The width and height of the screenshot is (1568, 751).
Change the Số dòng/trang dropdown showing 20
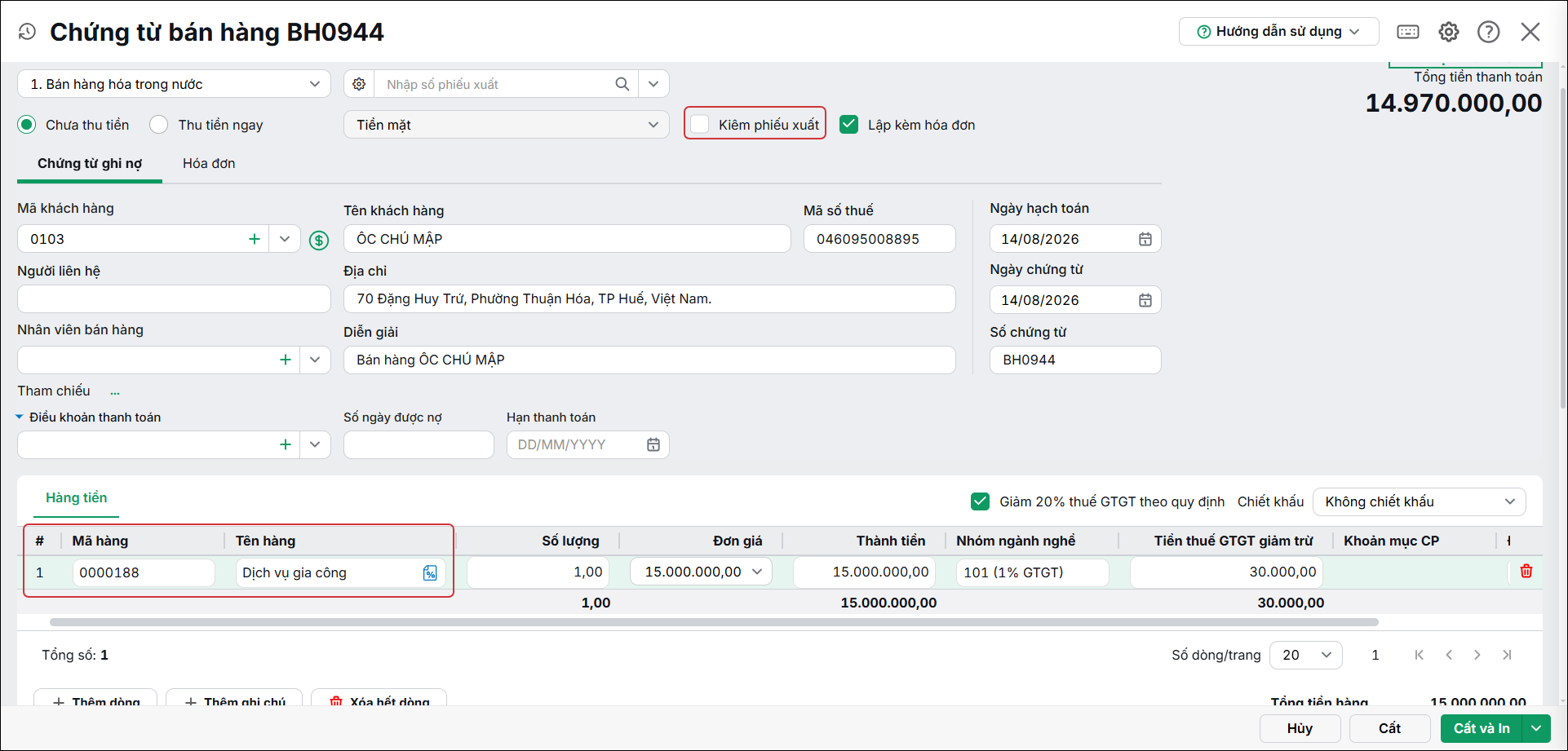(1306, 655)
